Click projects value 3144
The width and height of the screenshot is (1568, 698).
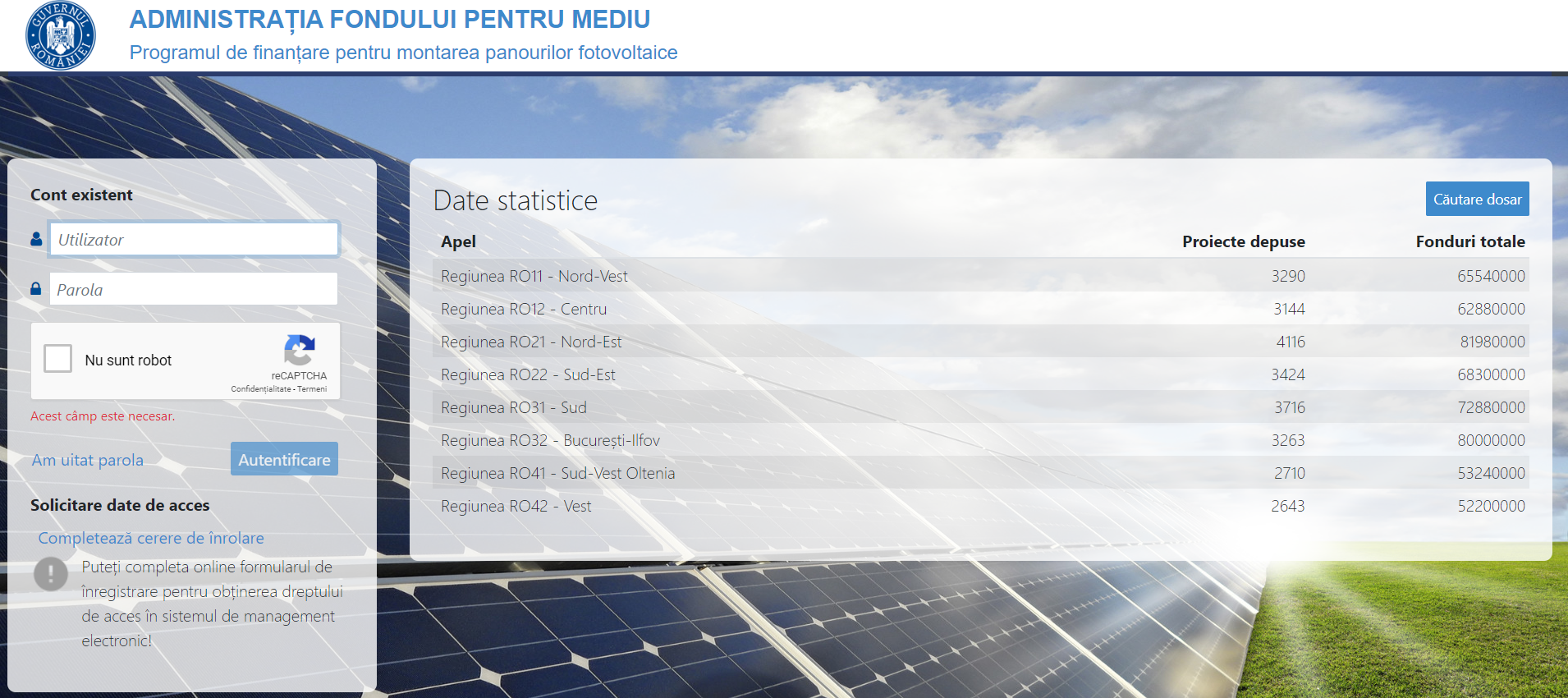tap(1289, 309)
